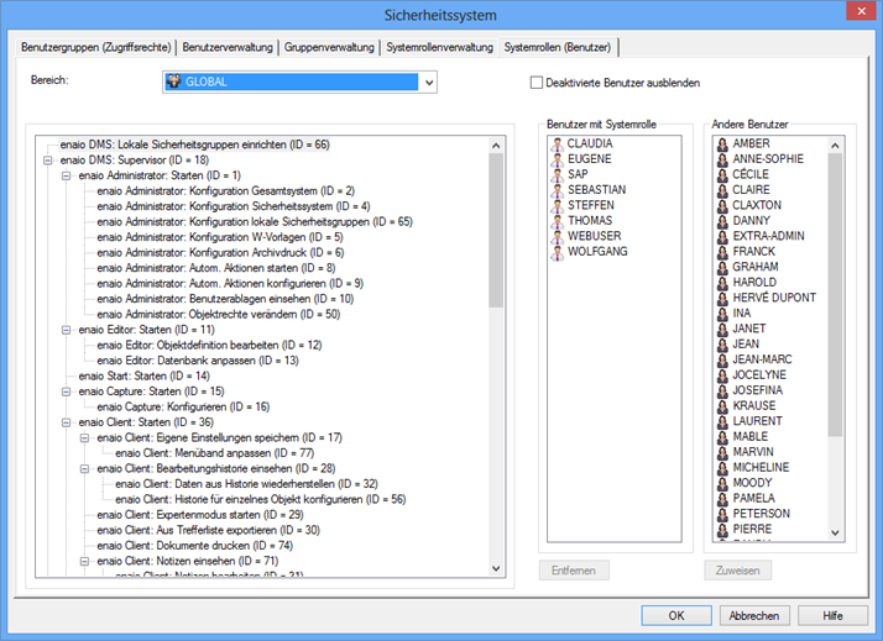Select 'enaio Start: Starten (ID = 14)'
Viewport: 883px width, 641px height.
click(x=144, y=376)
